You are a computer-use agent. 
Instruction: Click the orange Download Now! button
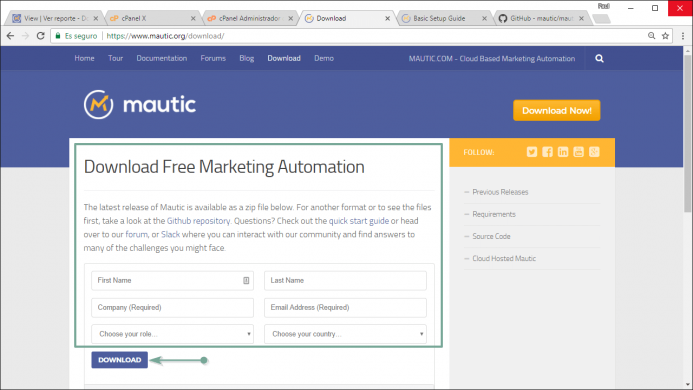(556, 110)
